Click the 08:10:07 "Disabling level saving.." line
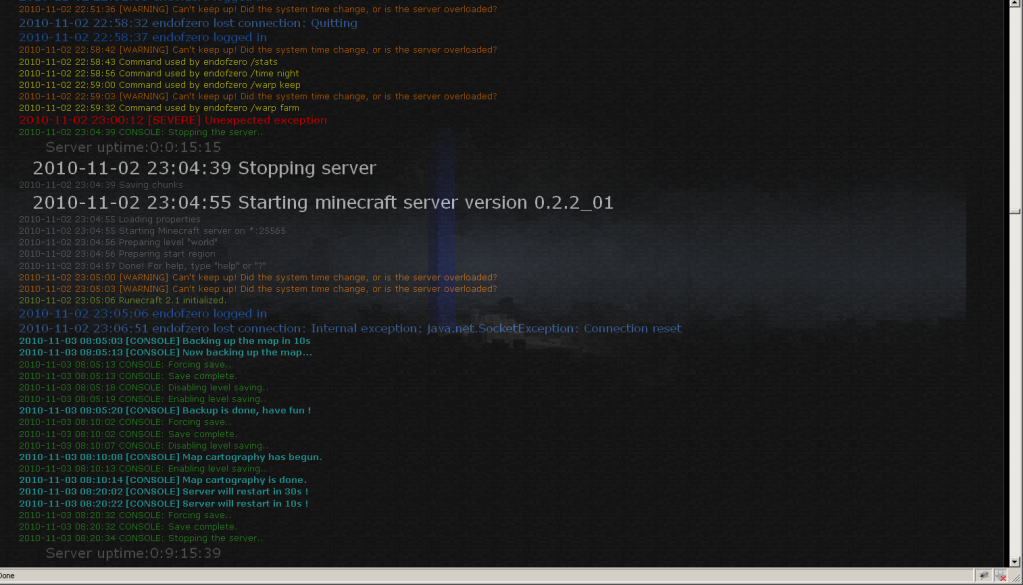This screenshot has height=585, width=1023. point(144,445)
